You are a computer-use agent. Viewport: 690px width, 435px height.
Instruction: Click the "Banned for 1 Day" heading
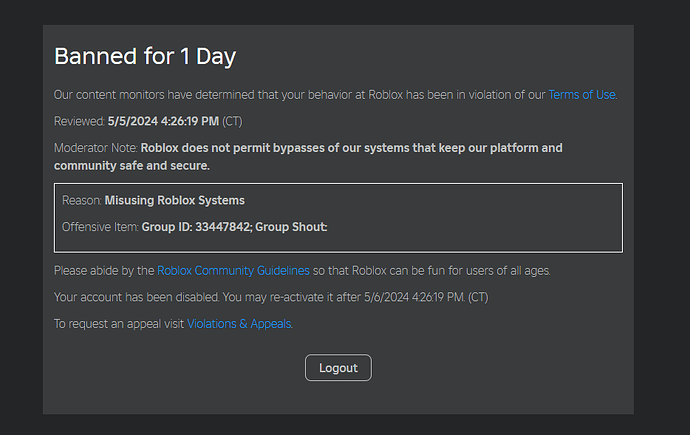[145, 57]
